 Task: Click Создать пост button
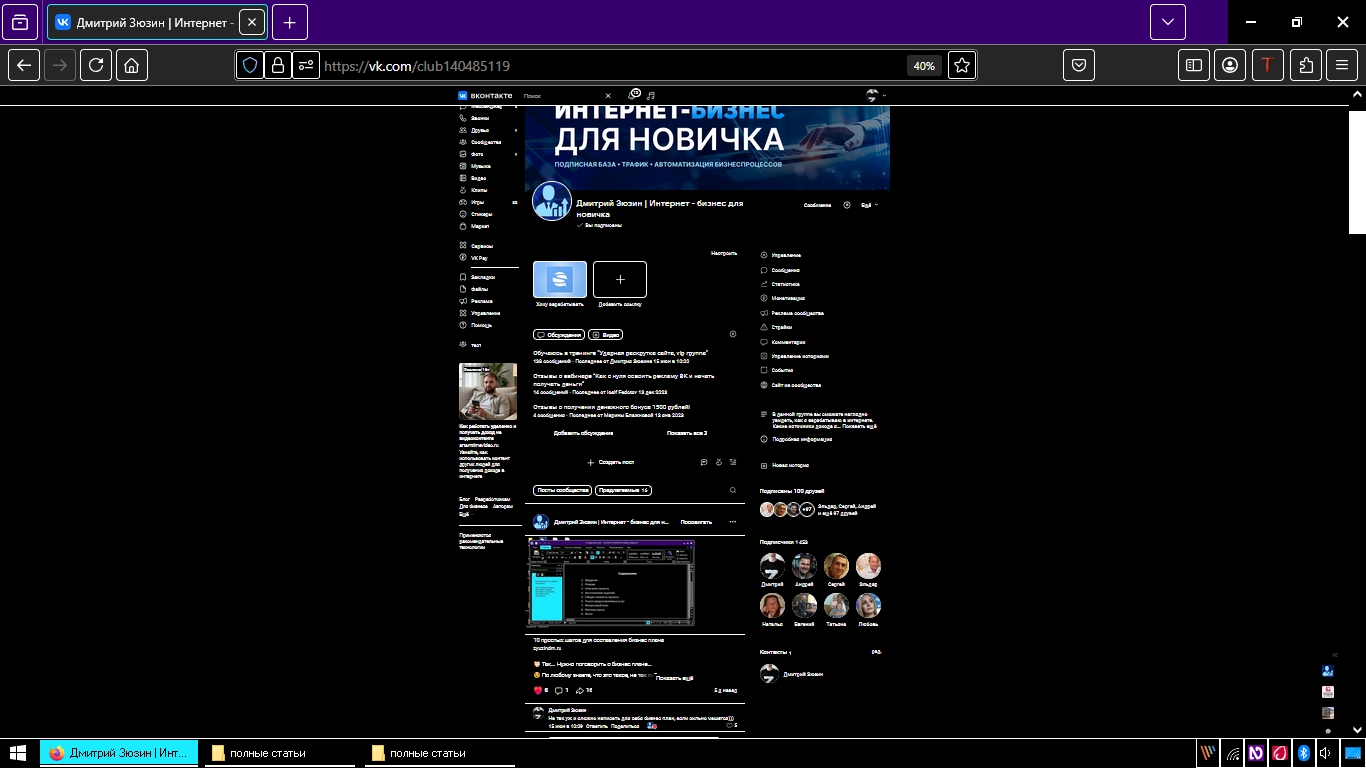(610, 463)
